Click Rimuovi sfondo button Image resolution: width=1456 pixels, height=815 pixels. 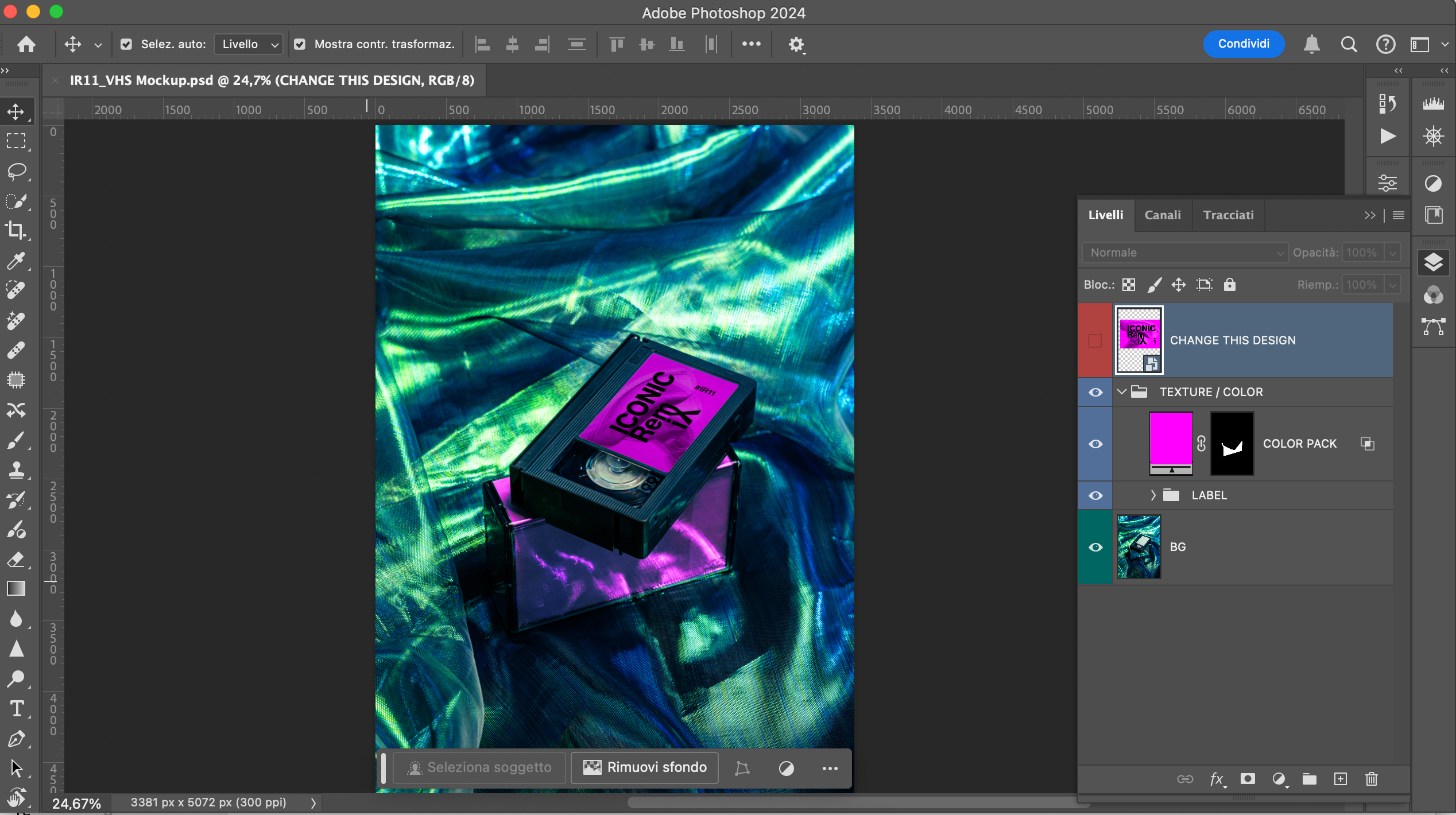pos(645,767)
